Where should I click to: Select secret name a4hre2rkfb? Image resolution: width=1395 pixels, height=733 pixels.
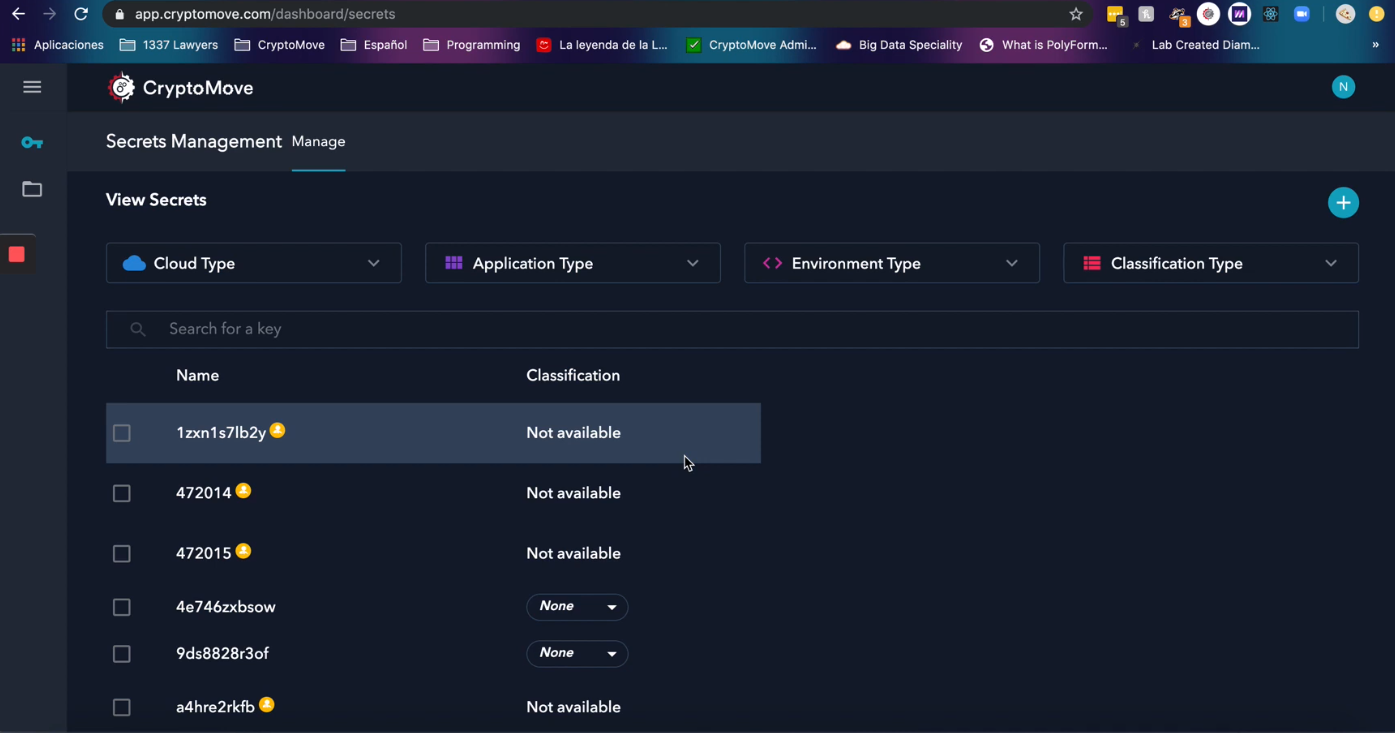(215, 707)
